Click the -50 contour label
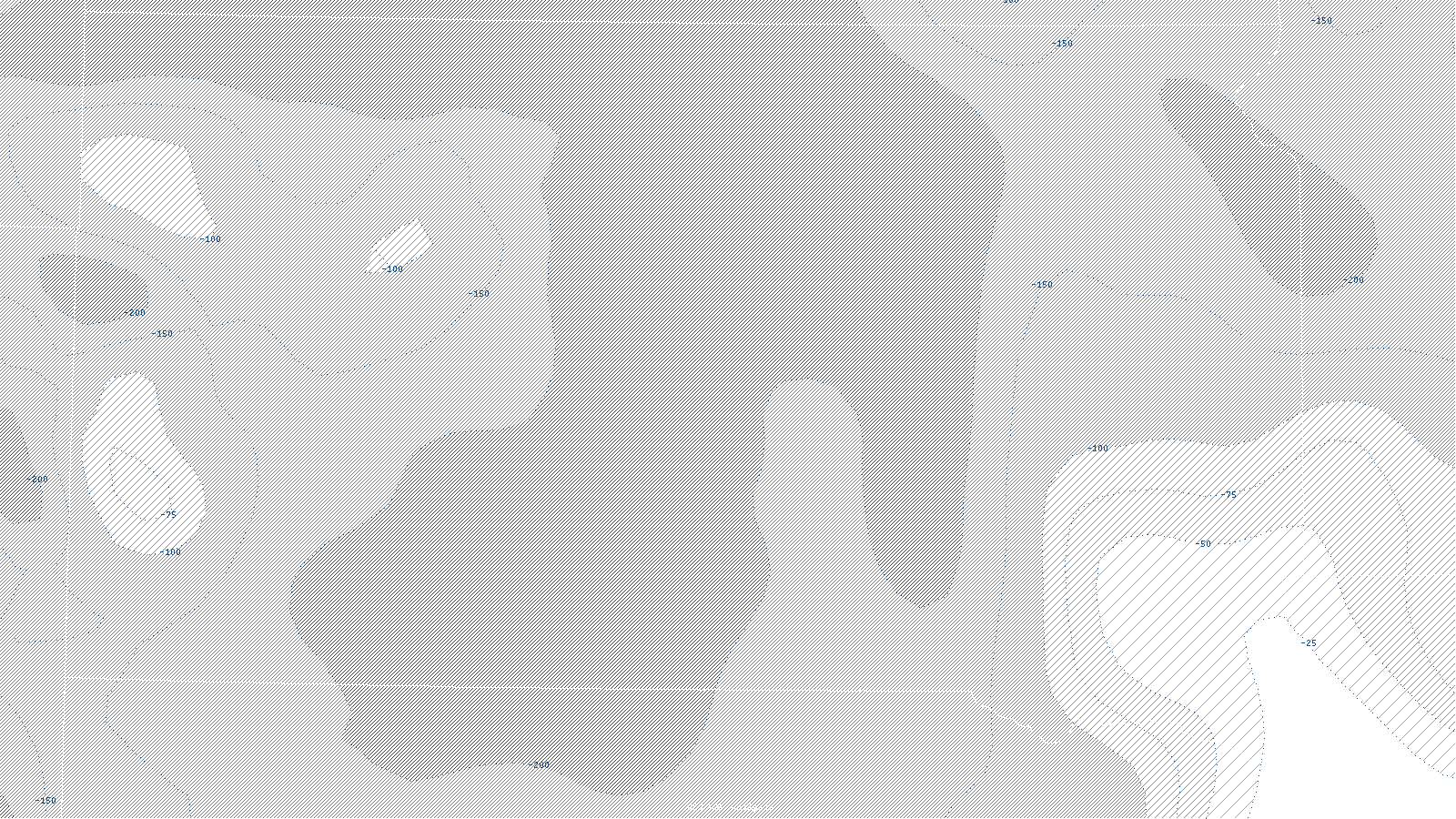This screenshot has width=1456, height=819. (x=1203, y=544)
